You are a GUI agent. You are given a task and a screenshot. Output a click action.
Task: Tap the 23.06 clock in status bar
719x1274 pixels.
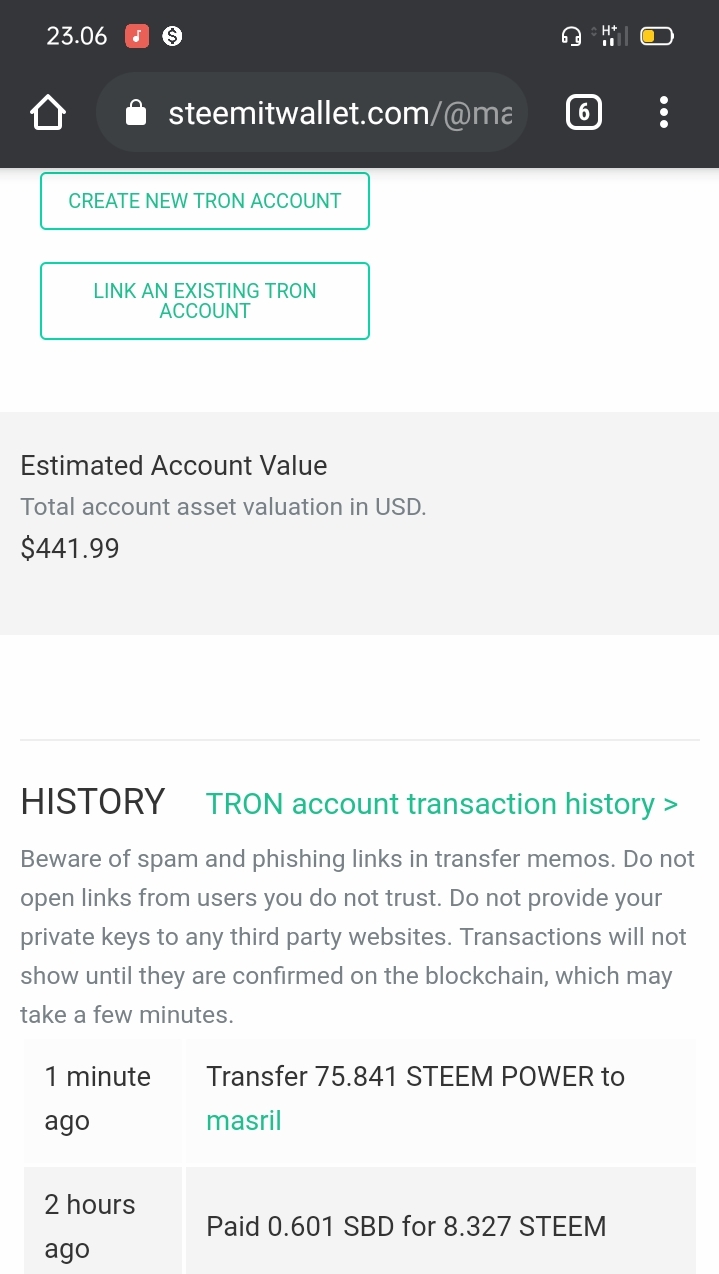point(77,37)
